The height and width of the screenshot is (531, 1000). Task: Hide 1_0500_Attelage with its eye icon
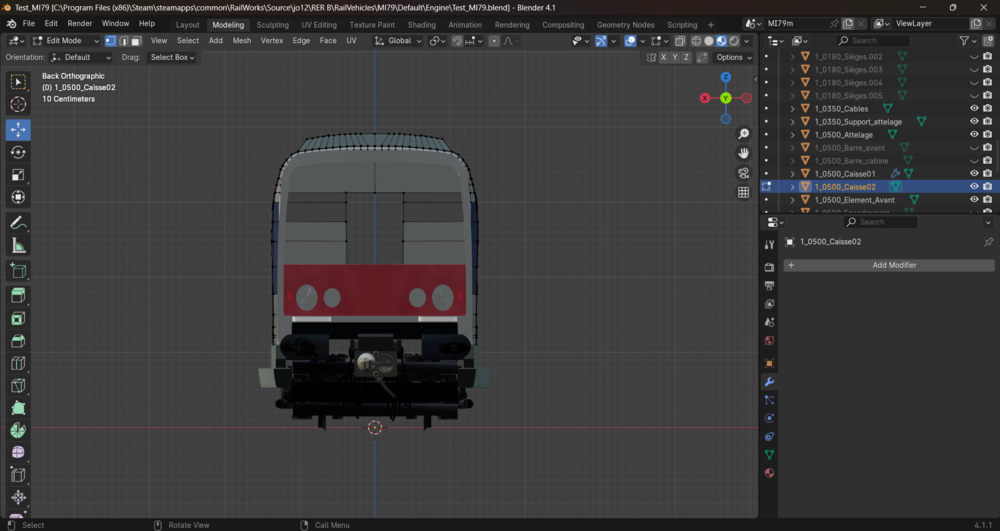tap(974, 135)
